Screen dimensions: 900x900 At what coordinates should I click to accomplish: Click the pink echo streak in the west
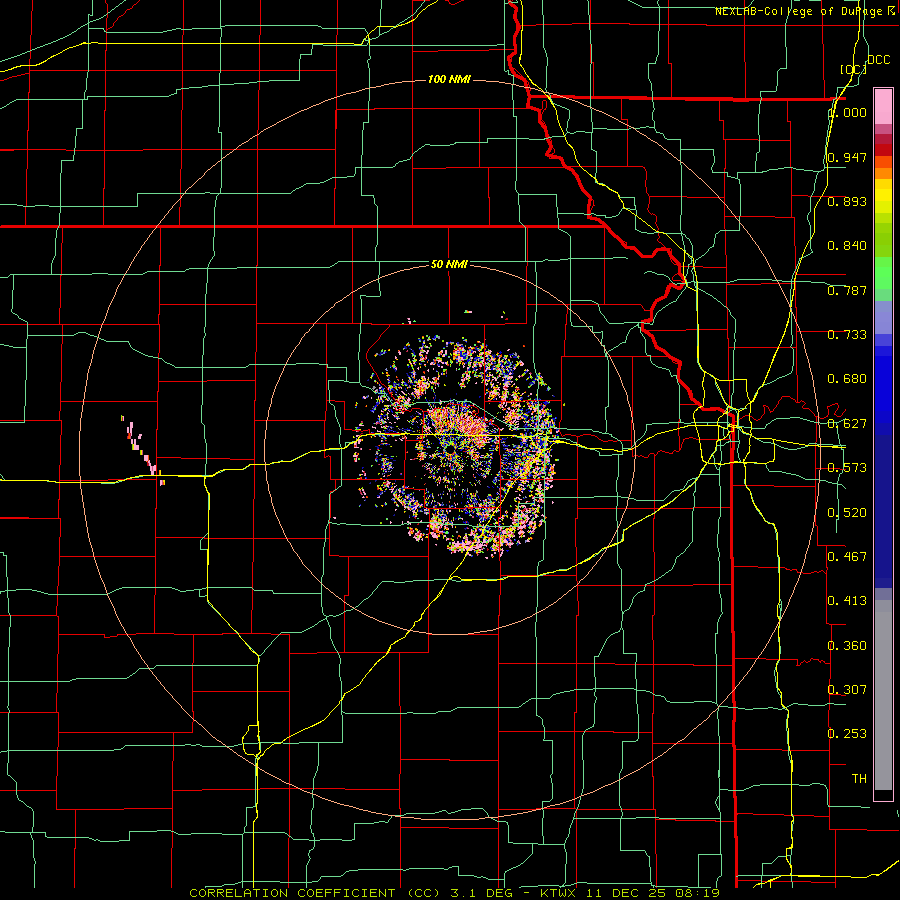[143, 451]
